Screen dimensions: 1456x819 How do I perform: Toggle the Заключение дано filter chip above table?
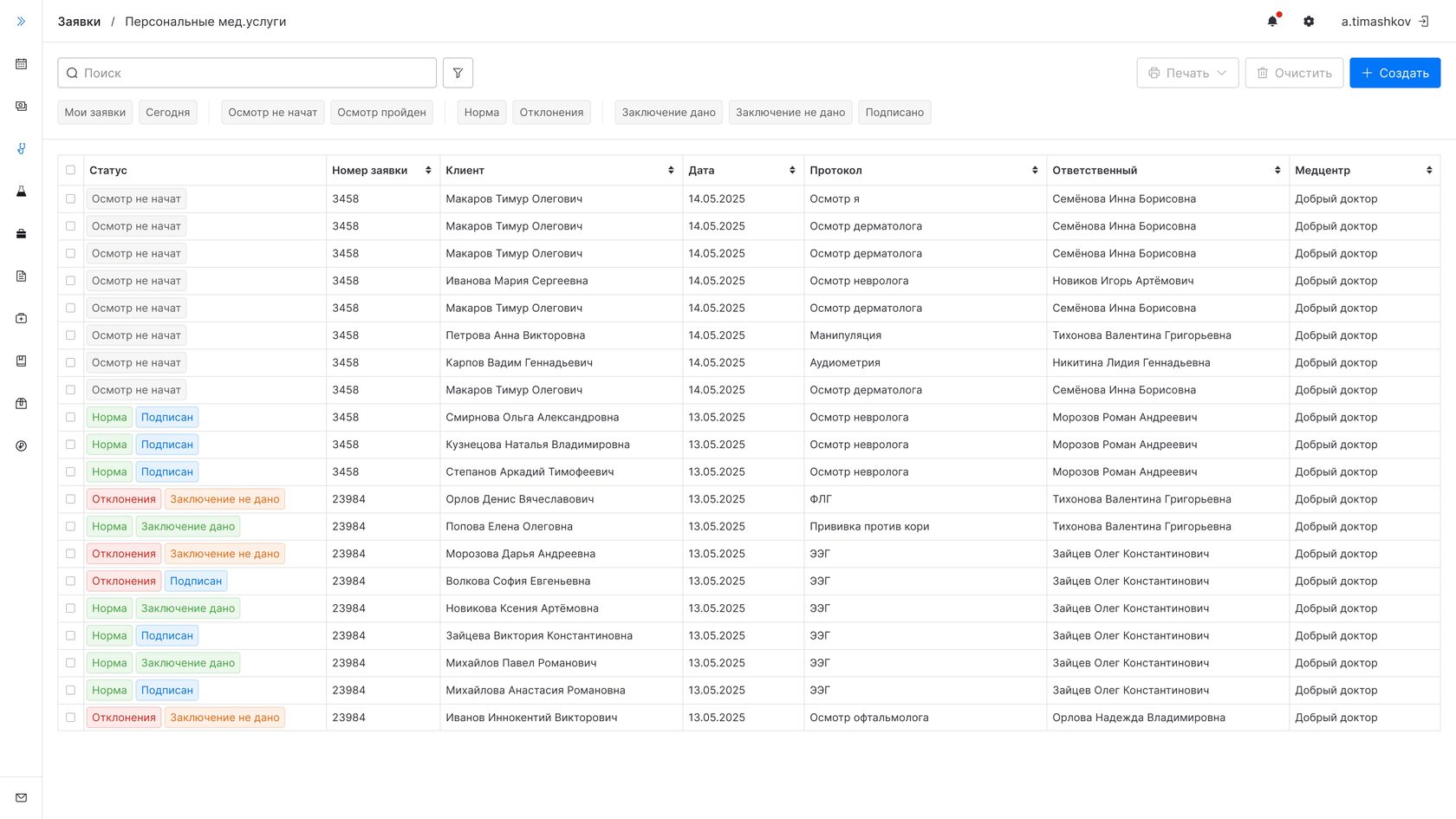tap(669, 113)
